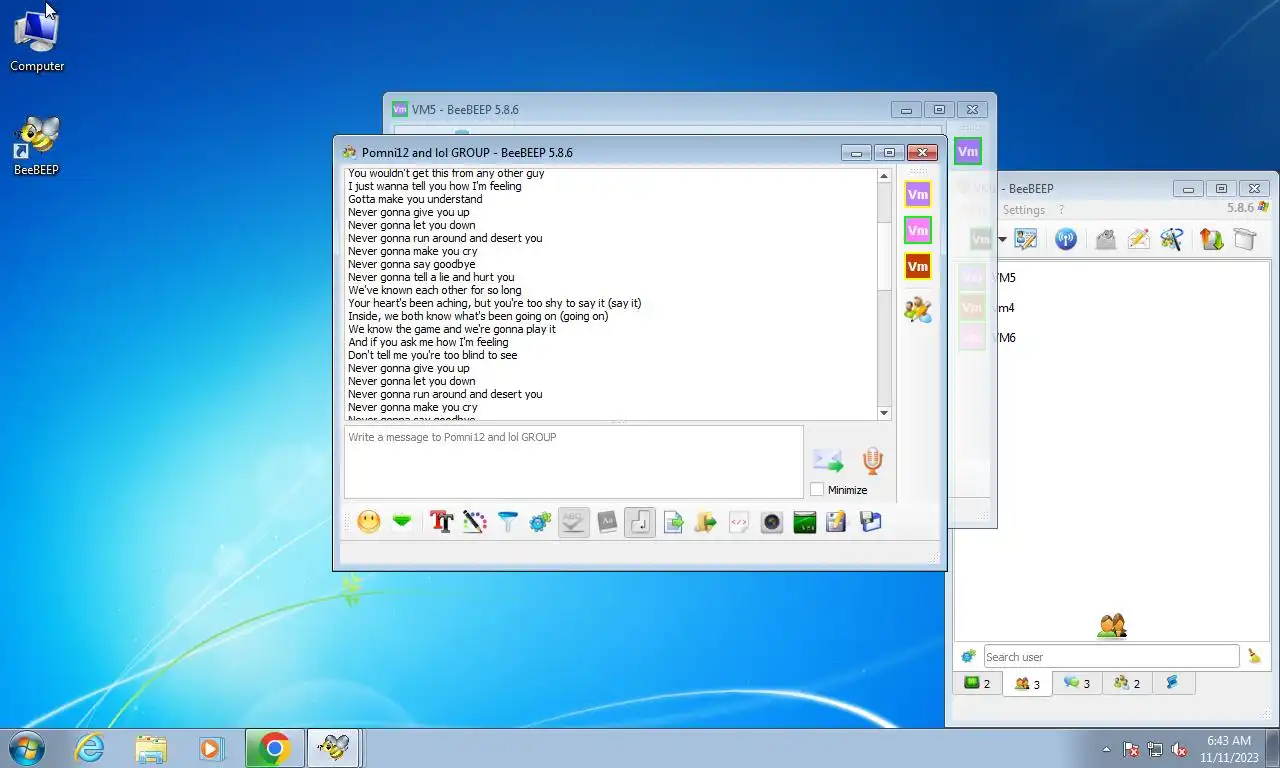1280x768 pixels.
Task: Show hidden system tray icons arrow
Action: tap(1106, 749)
